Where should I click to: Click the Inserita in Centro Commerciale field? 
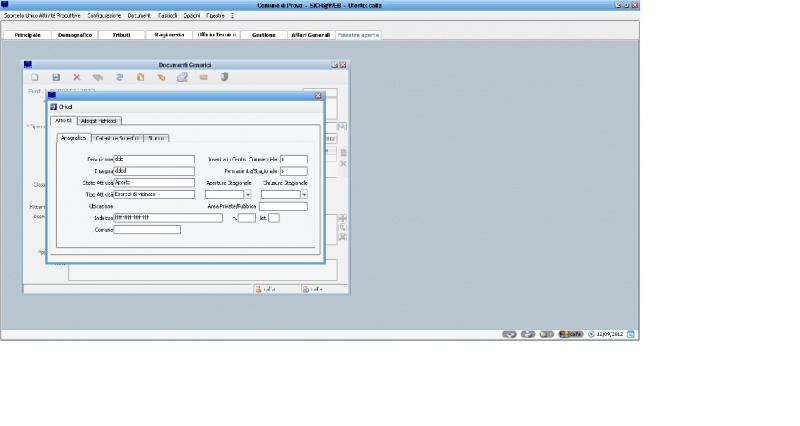click(293, 160)
